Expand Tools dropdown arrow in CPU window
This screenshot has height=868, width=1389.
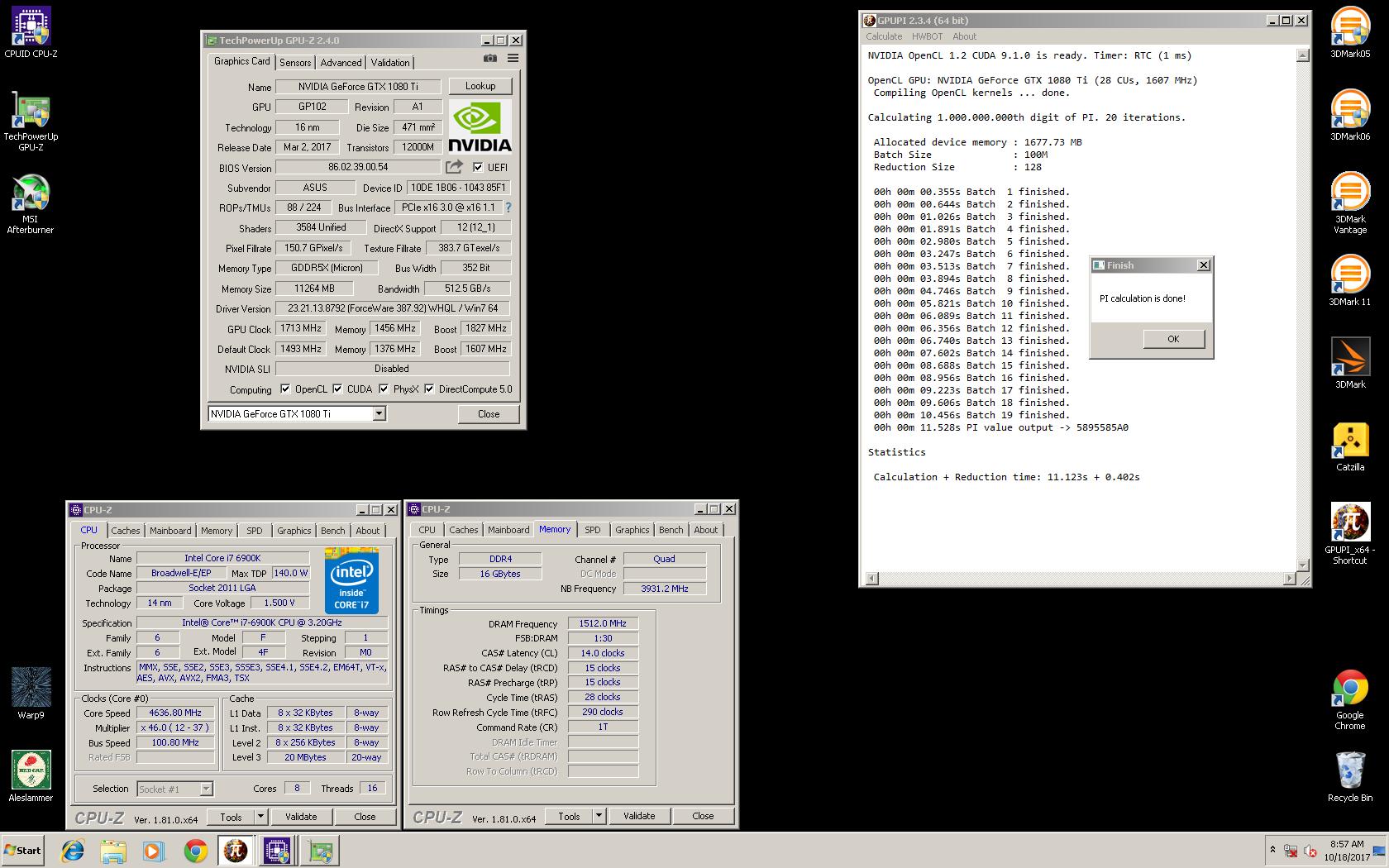click(x=260, y=817)
